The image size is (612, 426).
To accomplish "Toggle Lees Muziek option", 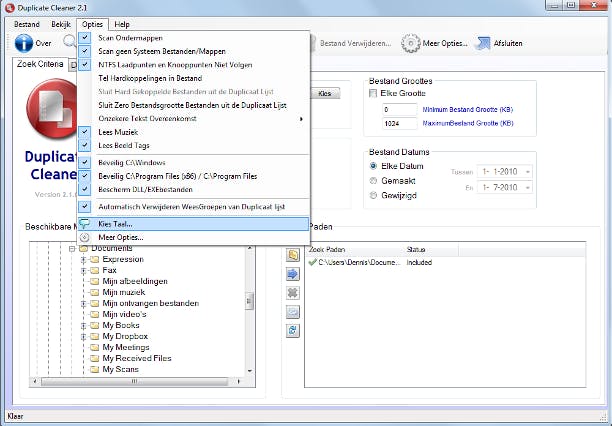I will click(194, 132).
